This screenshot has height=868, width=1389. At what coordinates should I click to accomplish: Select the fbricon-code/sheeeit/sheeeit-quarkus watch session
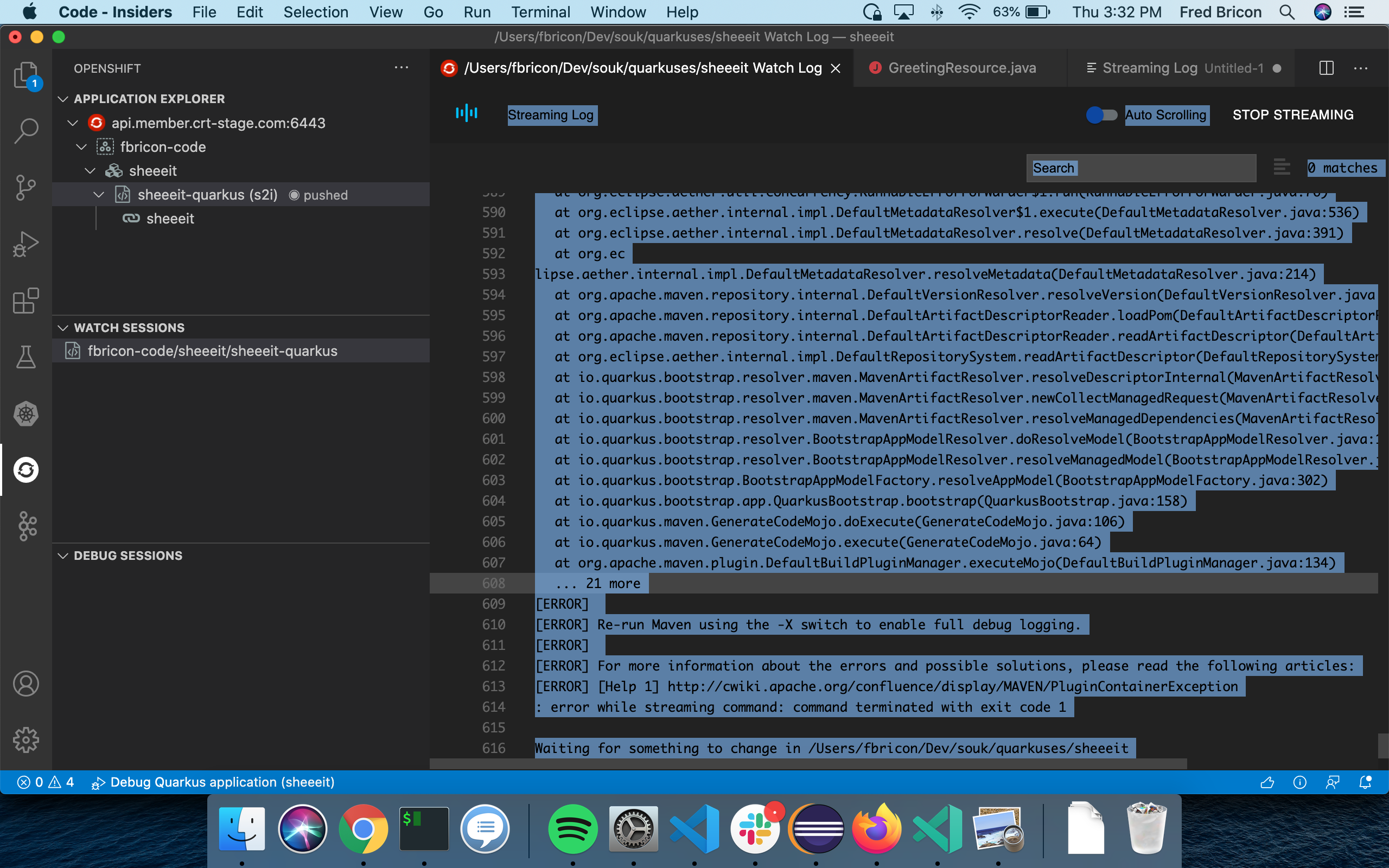212,351
